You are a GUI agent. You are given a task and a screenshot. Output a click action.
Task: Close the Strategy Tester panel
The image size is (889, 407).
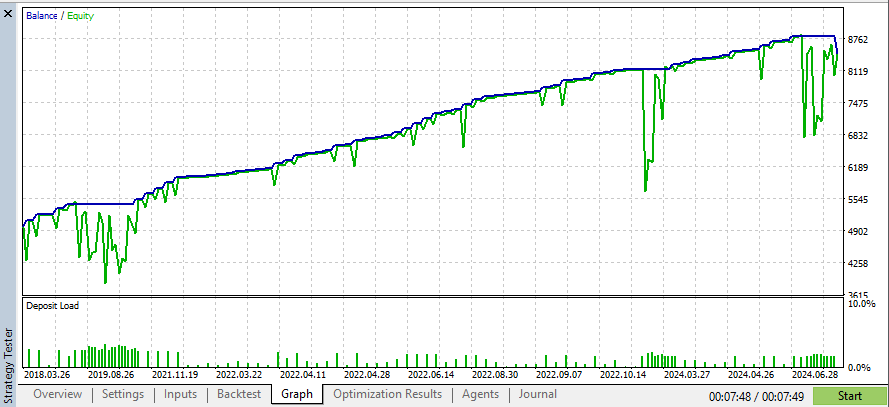click(9, 14)
